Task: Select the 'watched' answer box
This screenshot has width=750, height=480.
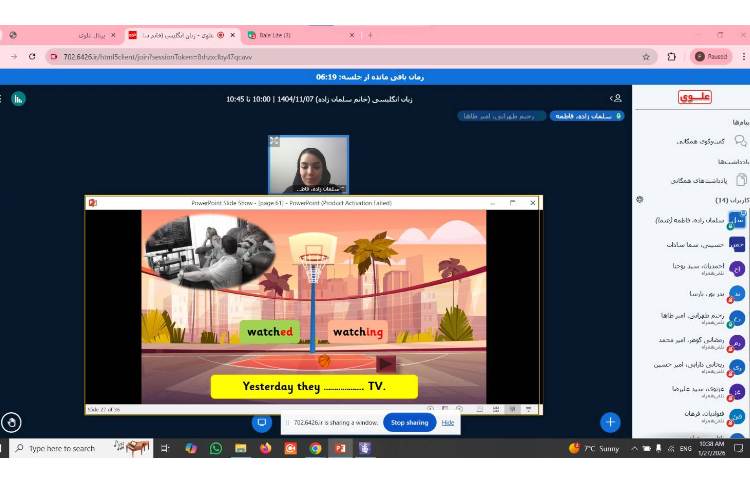Action: click(x=269, y=332)
